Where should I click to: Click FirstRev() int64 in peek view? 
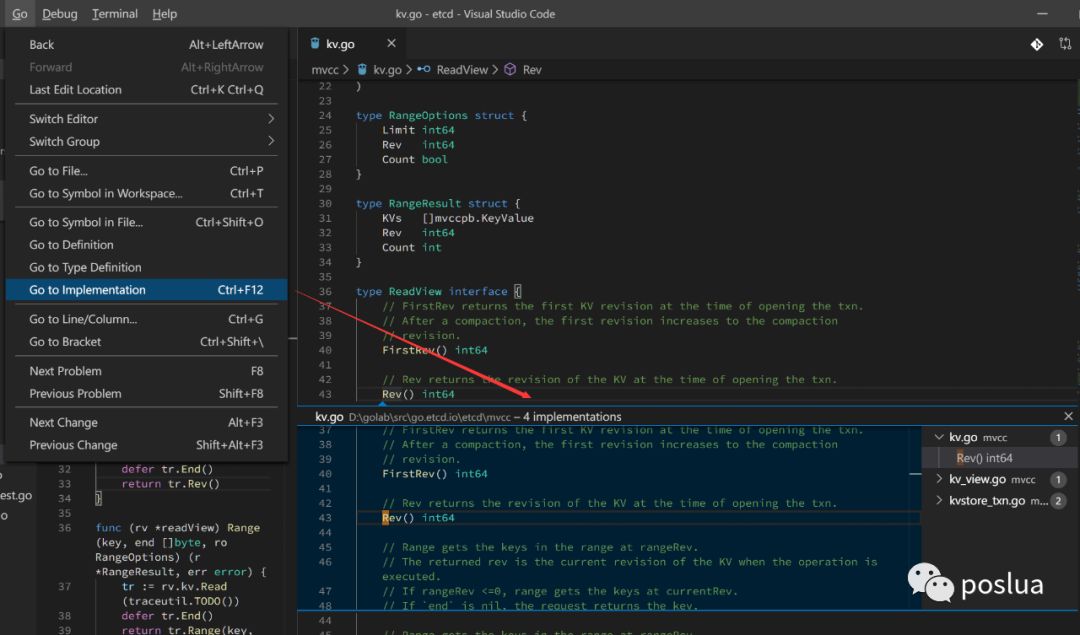(x=435, y=474)
